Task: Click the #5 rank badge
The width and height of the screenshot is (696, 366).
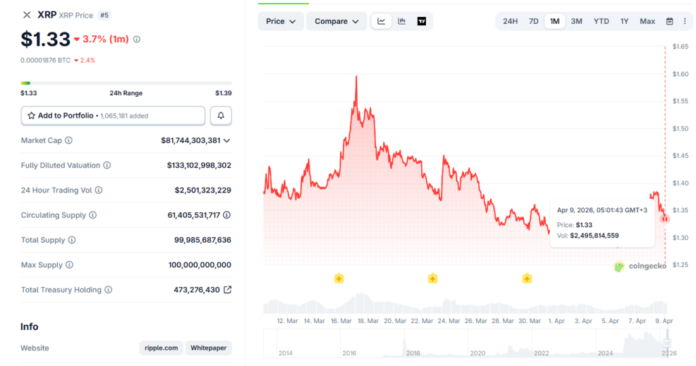Action: pos(104,15)
